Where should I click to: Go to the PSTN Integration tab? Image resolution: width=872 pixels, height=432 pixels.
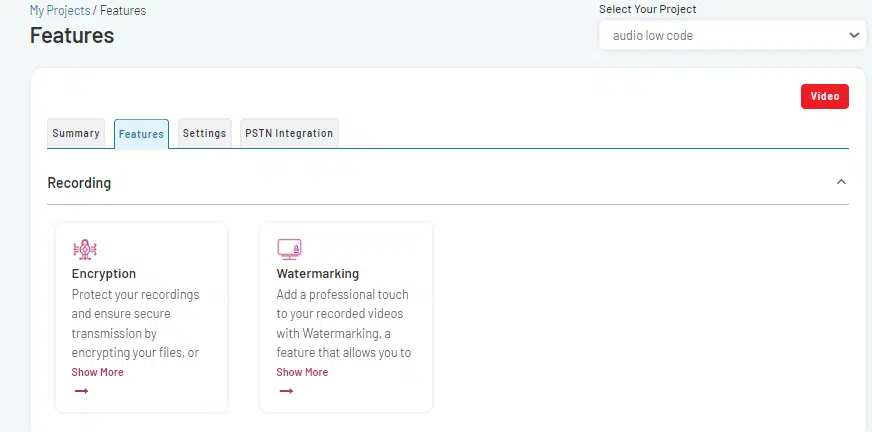pyautogui.click(x=289, y=133)
